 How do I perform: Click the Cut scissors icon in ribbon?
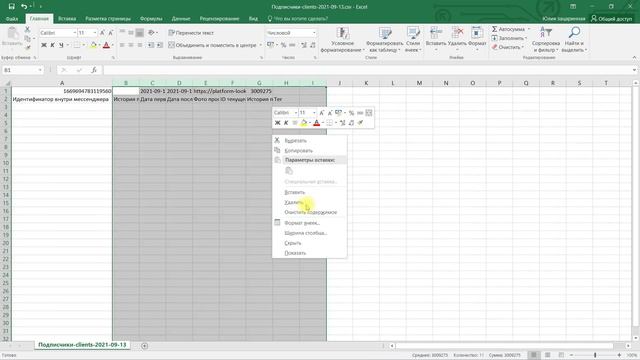(27, 29)
